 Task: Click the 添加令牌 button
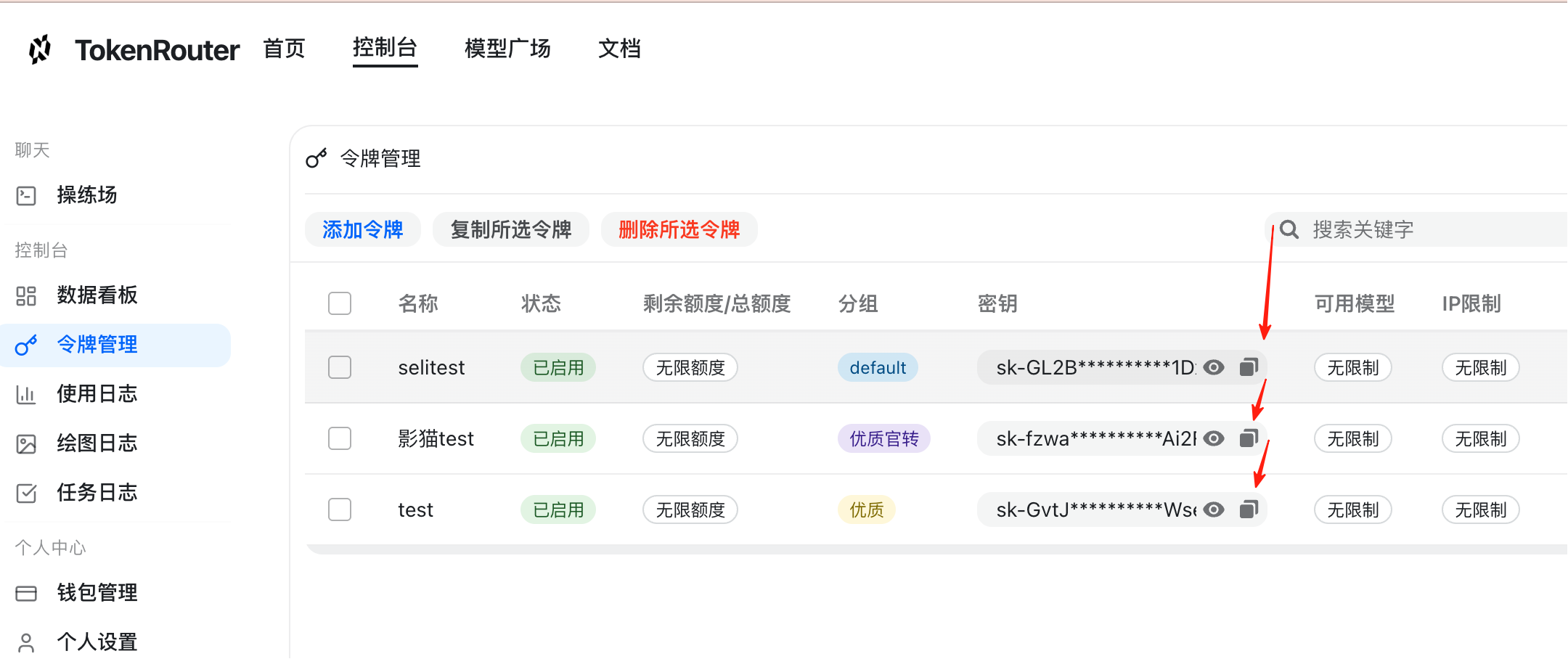tap(363, 229)
